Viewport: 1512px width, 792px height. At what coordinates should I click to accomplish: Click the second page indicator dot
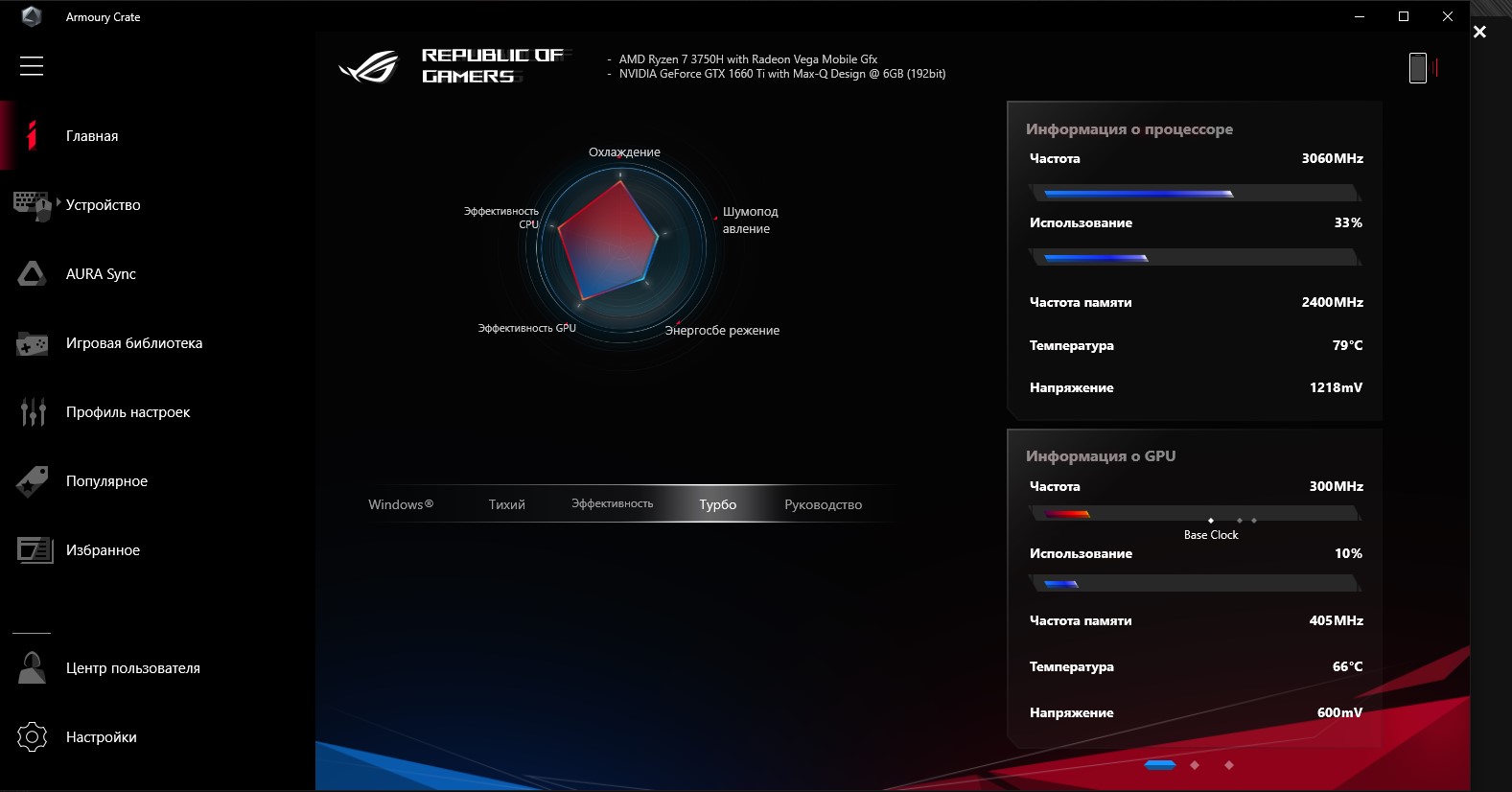click(x=1195, y=765)
